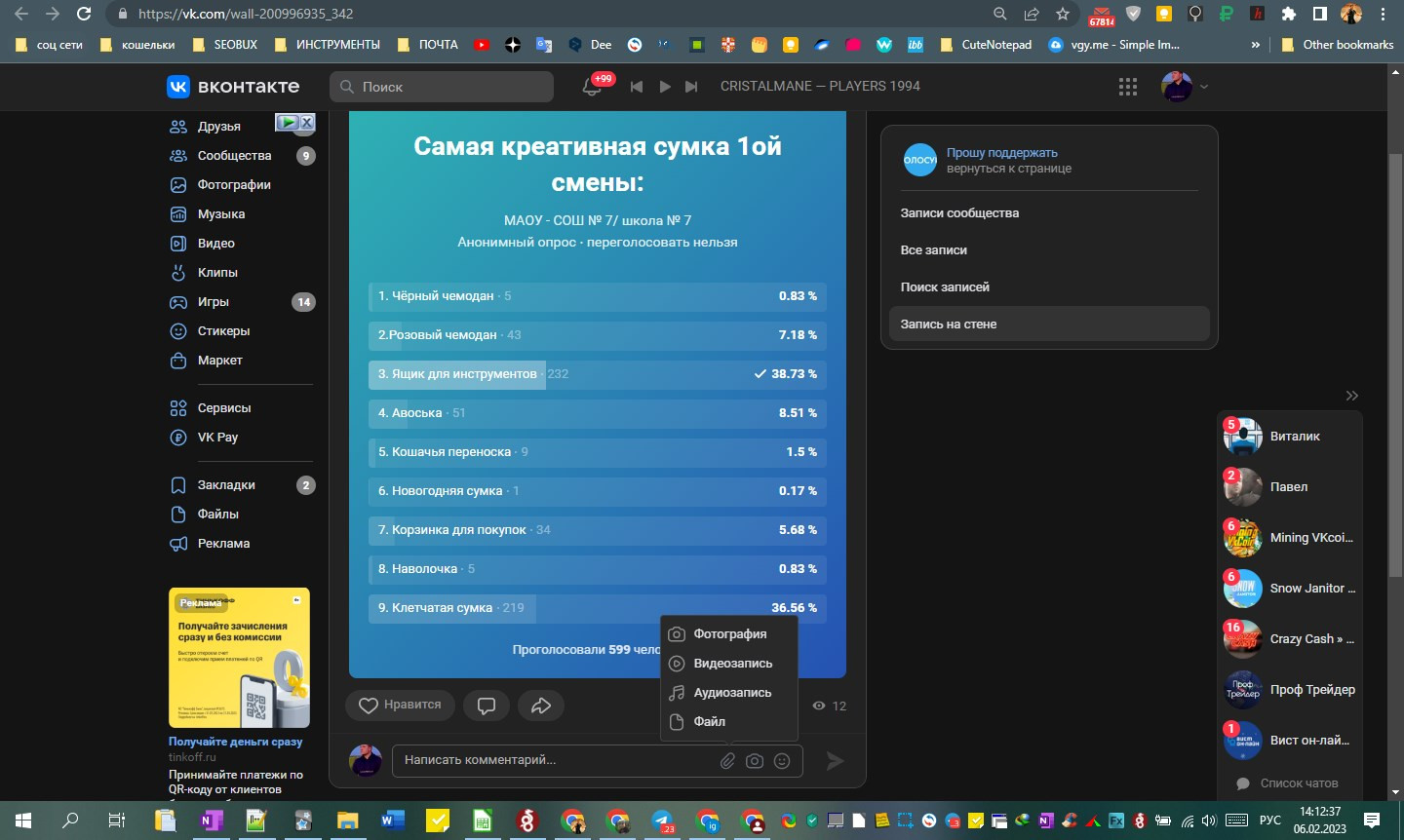Image resolution: width=1404 pixels, height=840 pixels.
Task: Open Поиск записей in right panel
Action: point(1049,287)
